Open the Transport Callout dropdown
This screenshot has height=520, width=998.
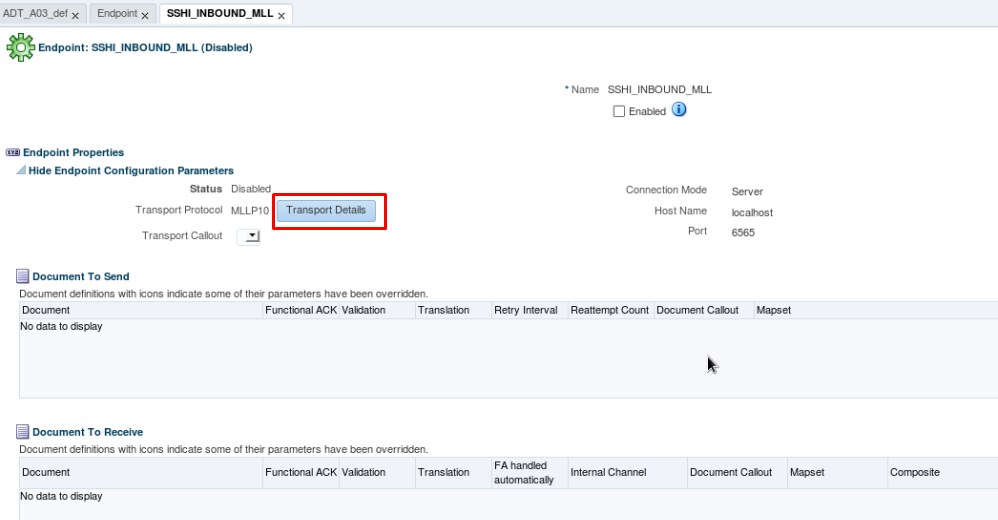(249, 236)
